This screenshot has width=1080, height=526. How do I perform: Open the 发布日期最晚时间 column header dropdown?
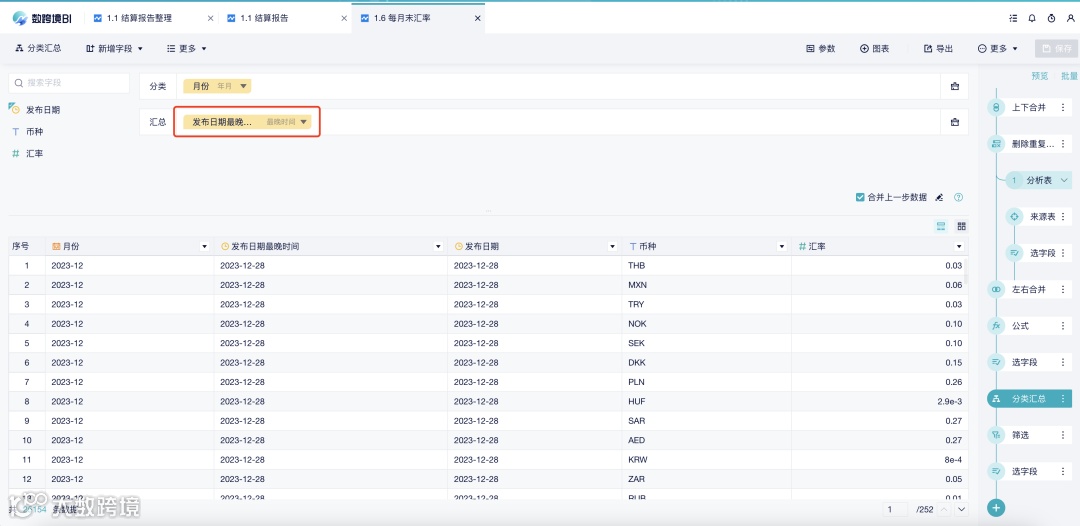point(437,246)
